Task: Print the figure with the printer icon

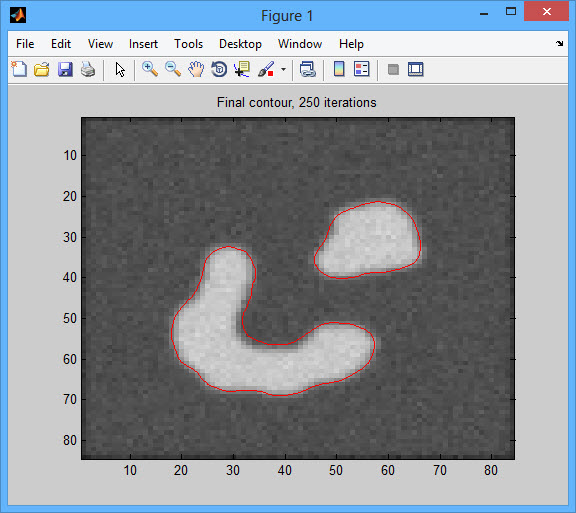Action: point(88,69)
